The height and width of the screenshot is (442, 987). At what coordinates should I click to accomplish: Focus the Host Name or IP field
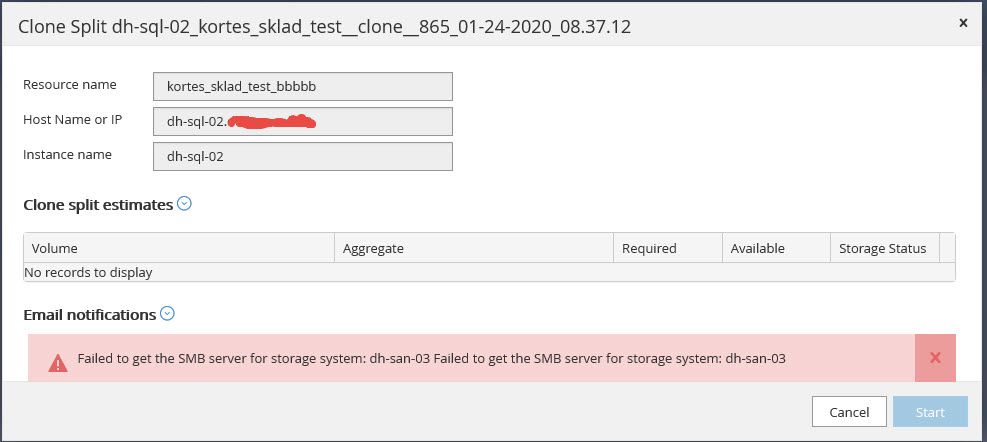(x=303, y=121)
